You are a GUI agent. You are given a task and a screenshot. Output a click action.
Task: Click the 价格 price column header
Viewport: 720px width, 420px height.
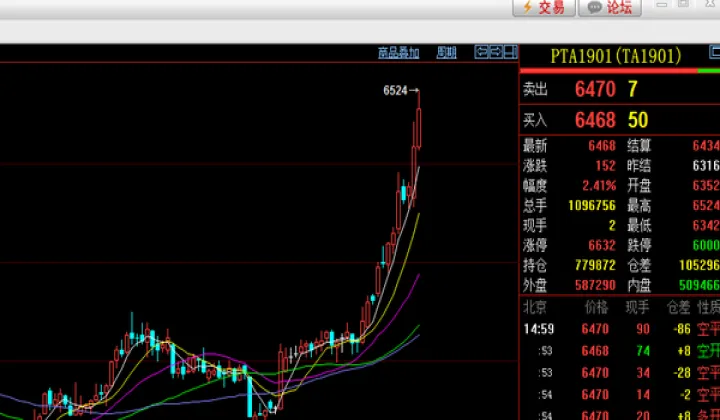point(596,307)
